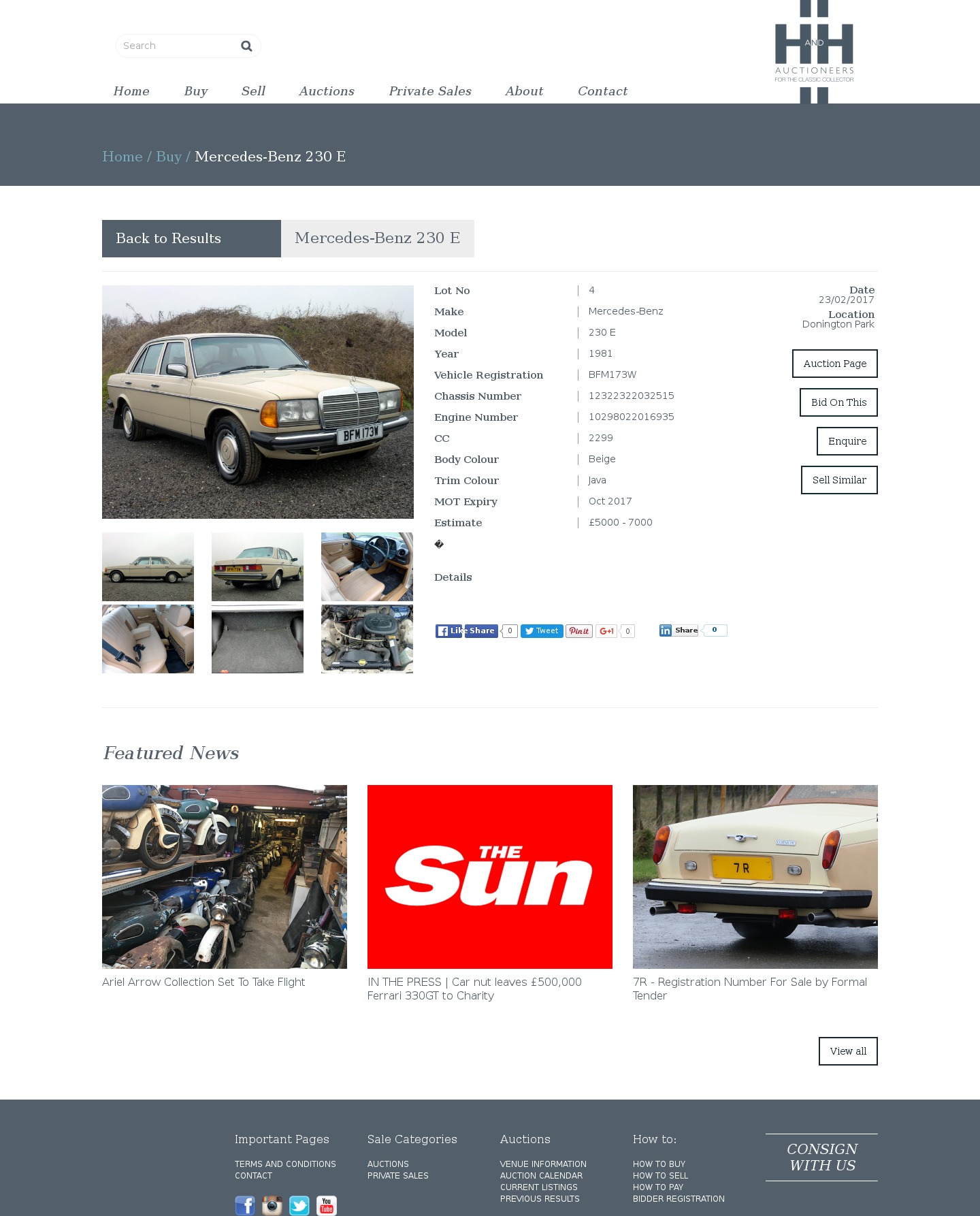Viewport: 980px width, 1216px height.
Task: Open the YouTube icon in footer
Action: point(327,1205)
